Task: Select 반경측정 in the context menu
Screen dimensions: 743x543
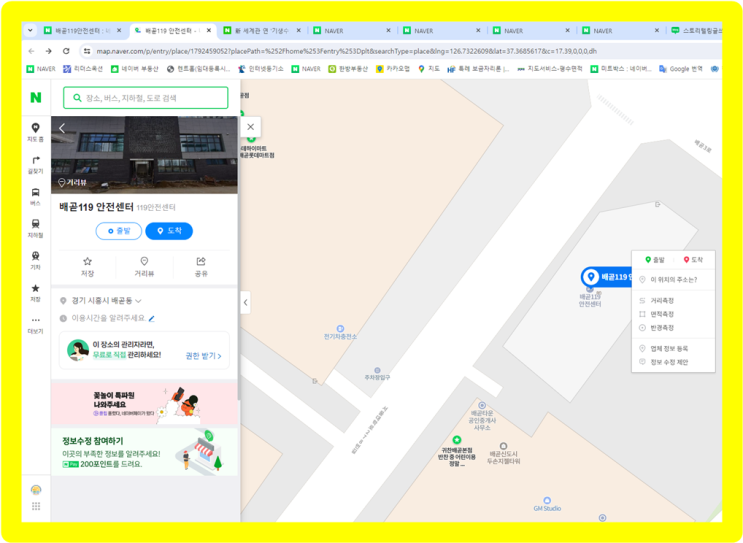Action: [673, 328]
